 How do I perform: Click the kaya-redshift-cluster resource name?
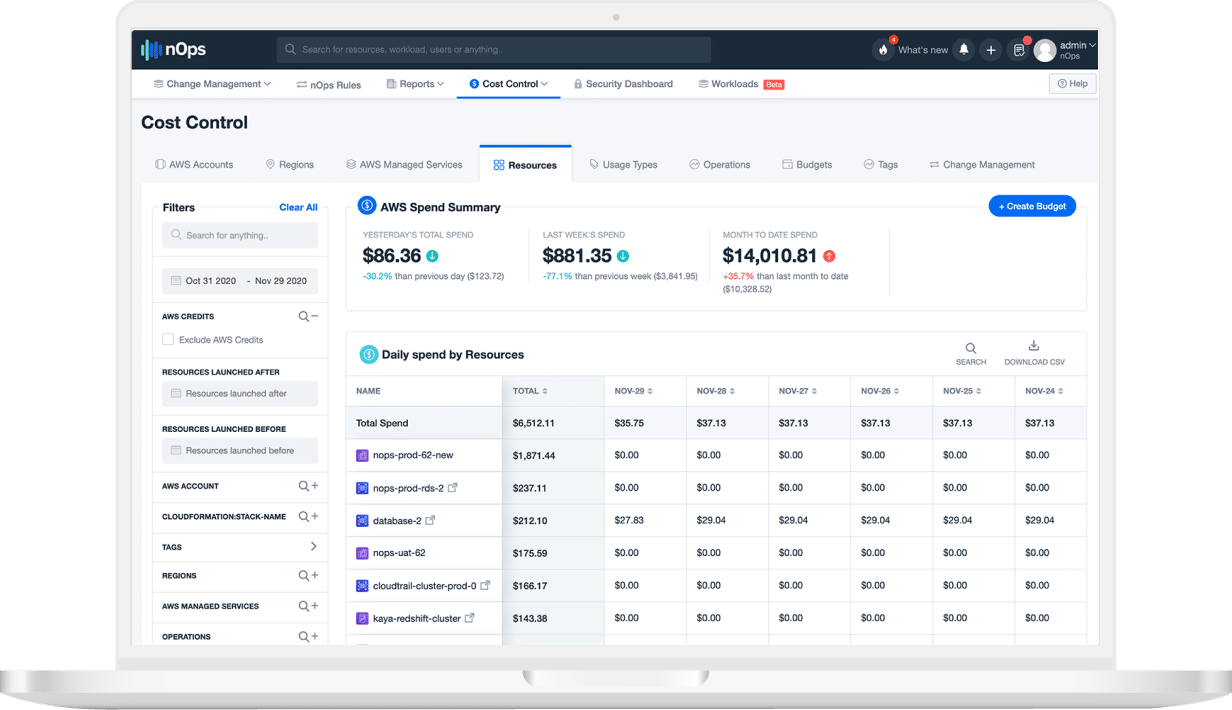(417, 619)
